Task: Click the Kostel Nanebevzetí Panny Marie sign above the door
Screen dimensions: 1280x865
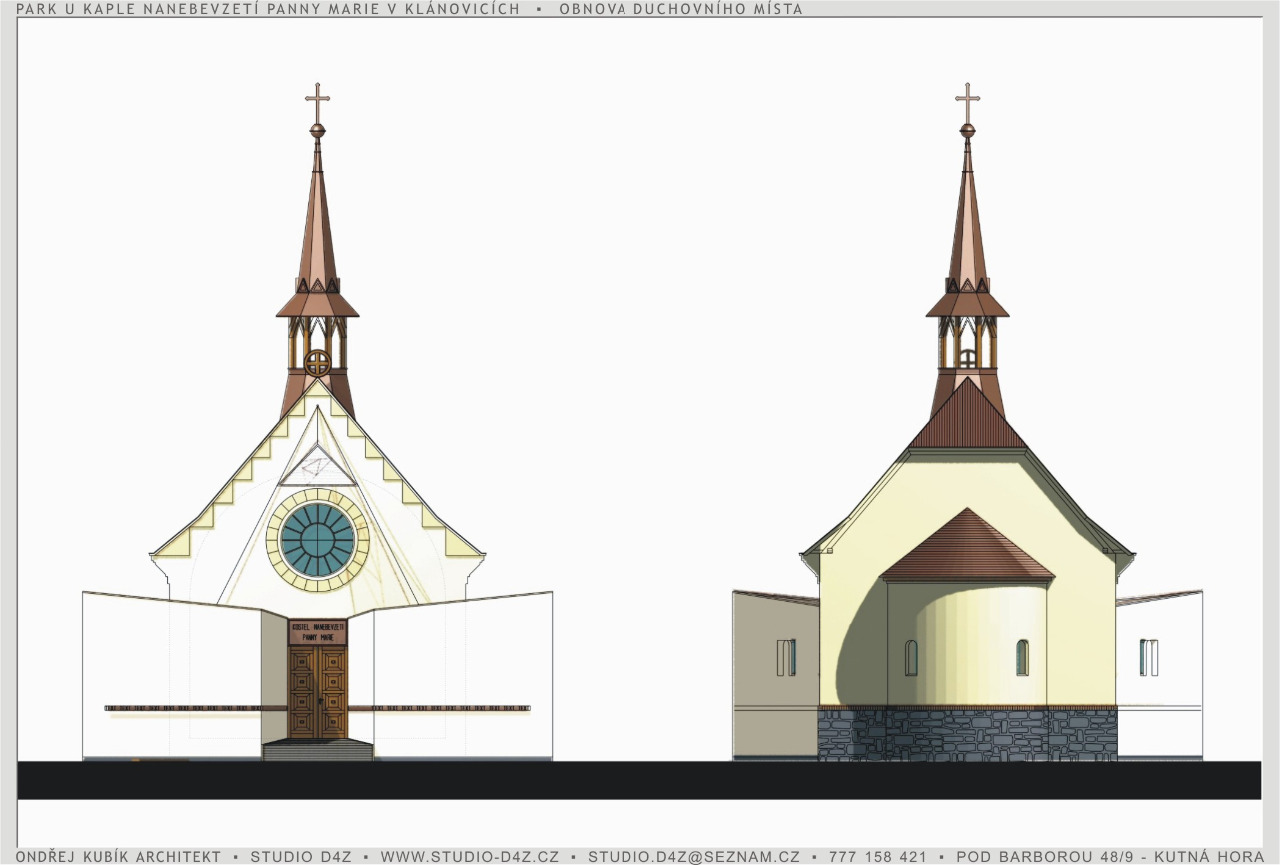Action: coord(318,632)
